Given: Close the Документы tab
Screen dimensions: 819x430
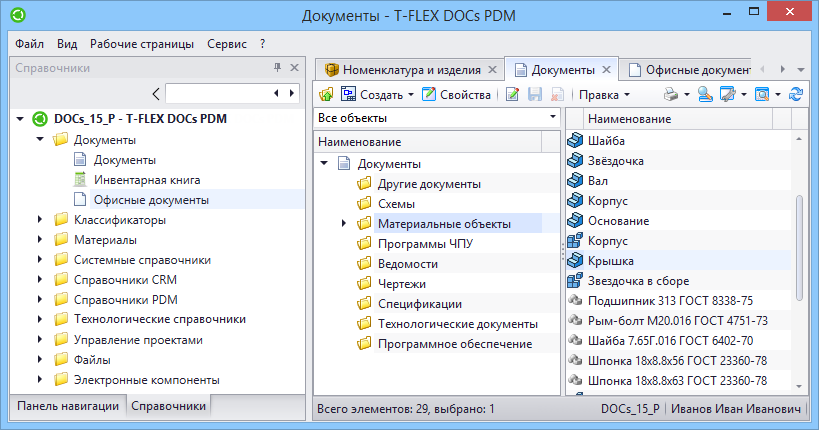Looking at the screenshot, I should (606, 69).
